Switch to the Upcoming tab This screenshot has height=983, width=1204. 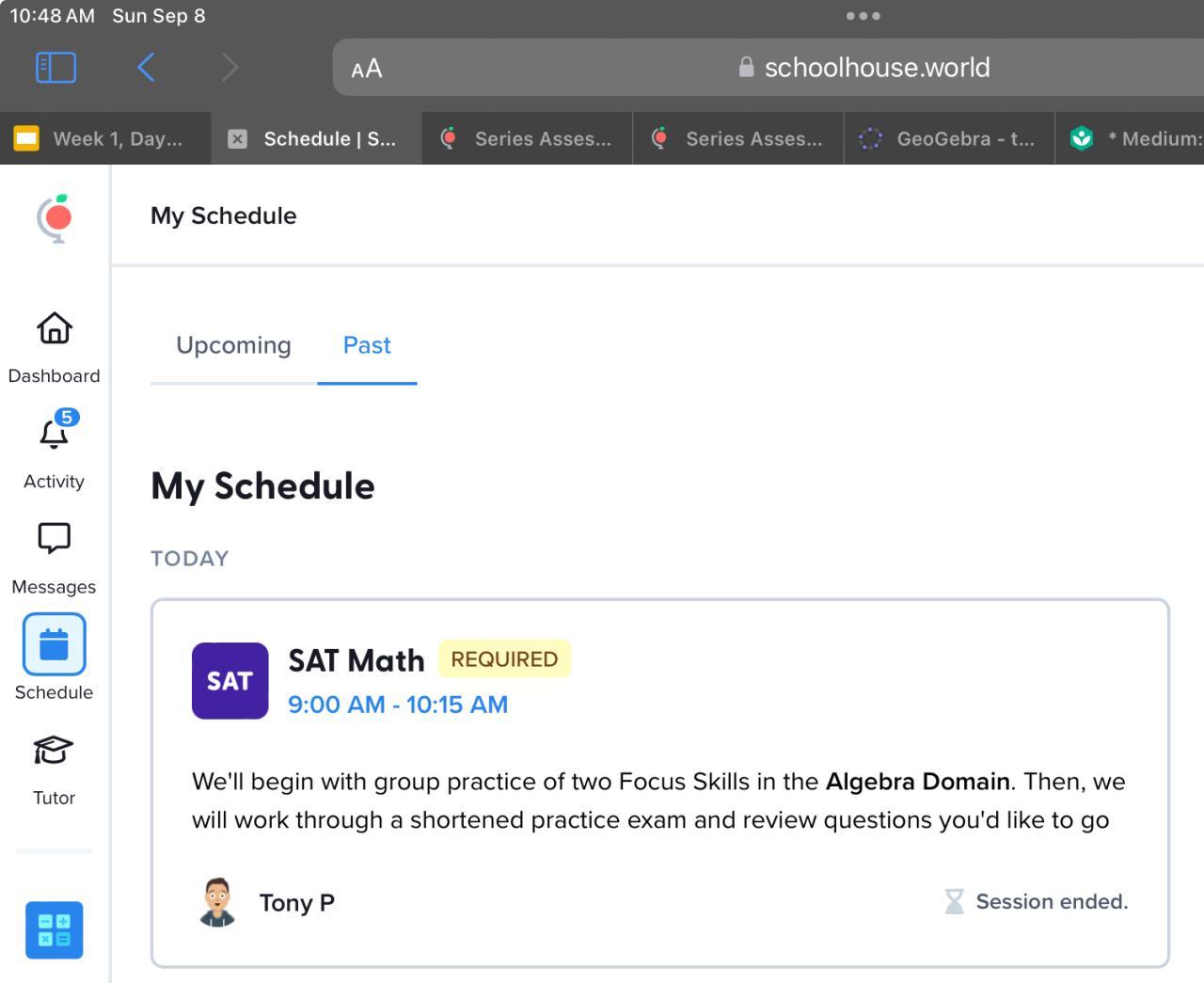tap(233, 345)
